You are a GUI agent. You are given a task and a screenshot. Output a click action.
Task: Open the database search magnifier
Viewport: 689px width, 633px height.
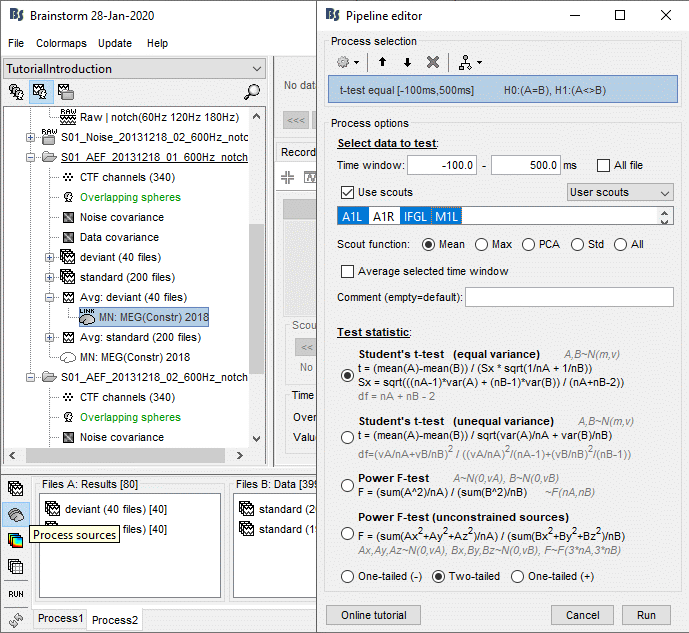click(x=252, y=92)
